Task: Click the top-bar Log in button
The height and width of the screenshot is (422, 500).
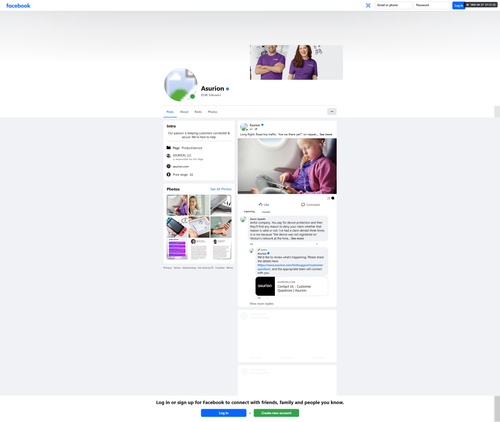Action: (458, 5)
